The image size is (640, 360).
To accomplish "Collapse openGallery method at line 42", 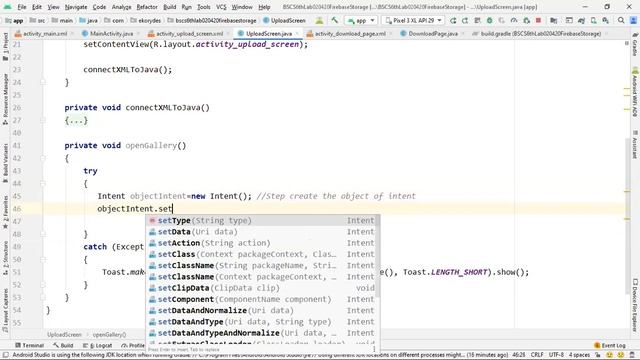I will click(43, 158).
